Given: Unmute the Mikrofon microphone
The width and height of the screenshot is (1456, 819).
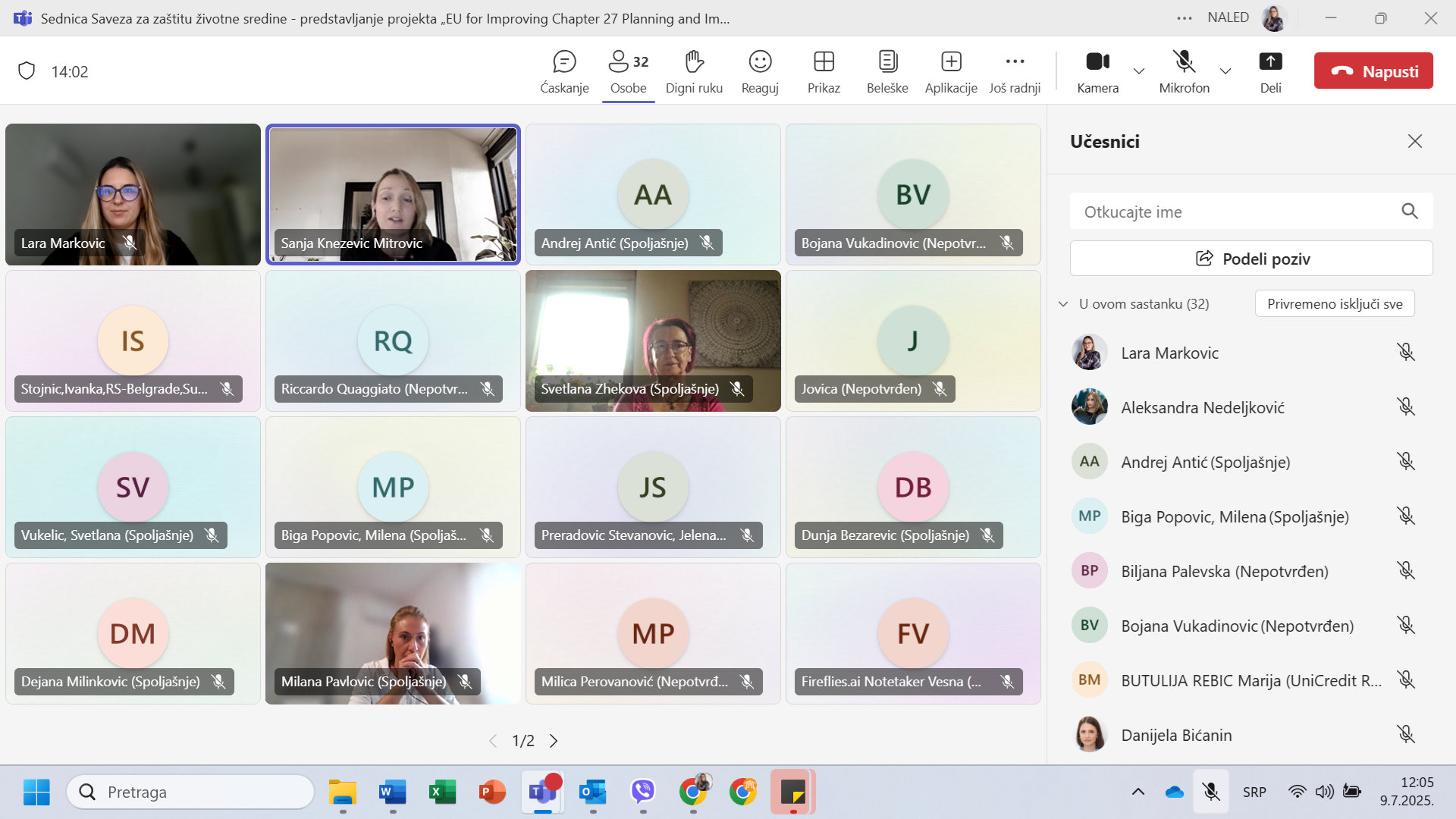Looking at the screenshot, I should pos(1184,71).
